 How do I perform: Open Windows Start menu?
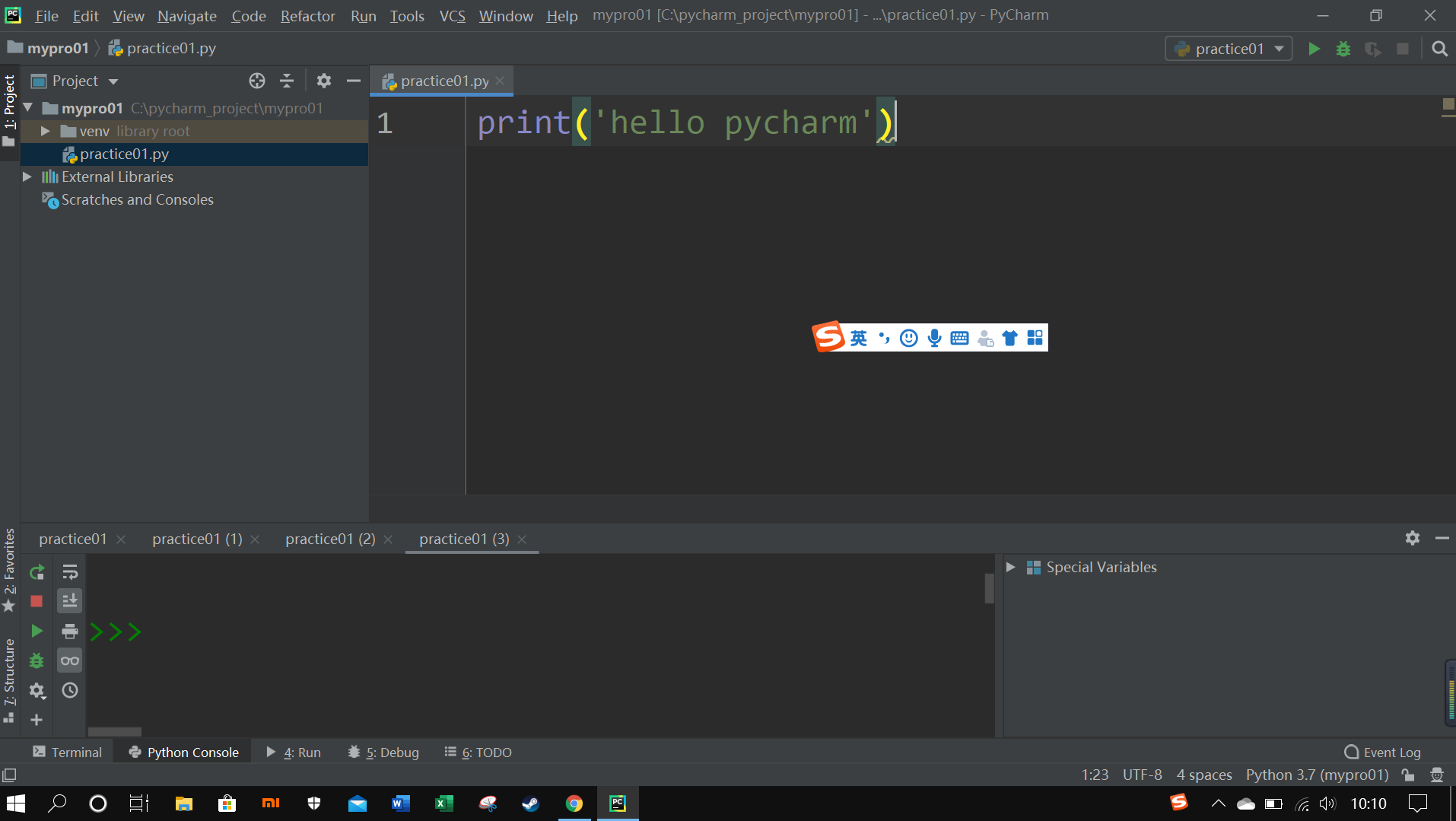coord(16,803)
